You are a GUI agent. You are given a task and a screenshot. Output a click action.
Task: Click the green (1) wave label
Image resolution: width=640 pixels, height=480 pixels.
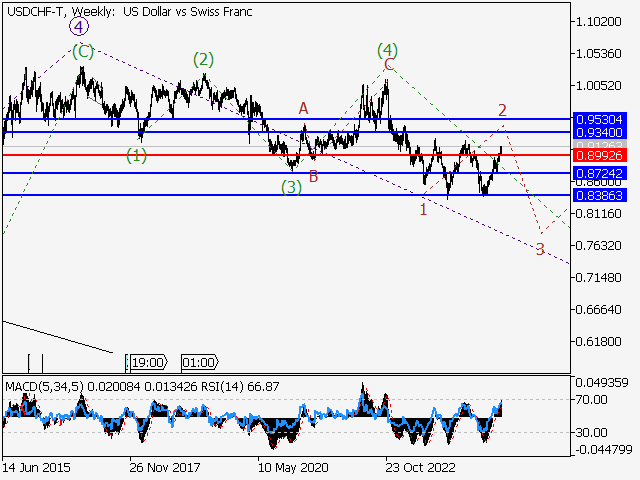[x=137, y=155]
